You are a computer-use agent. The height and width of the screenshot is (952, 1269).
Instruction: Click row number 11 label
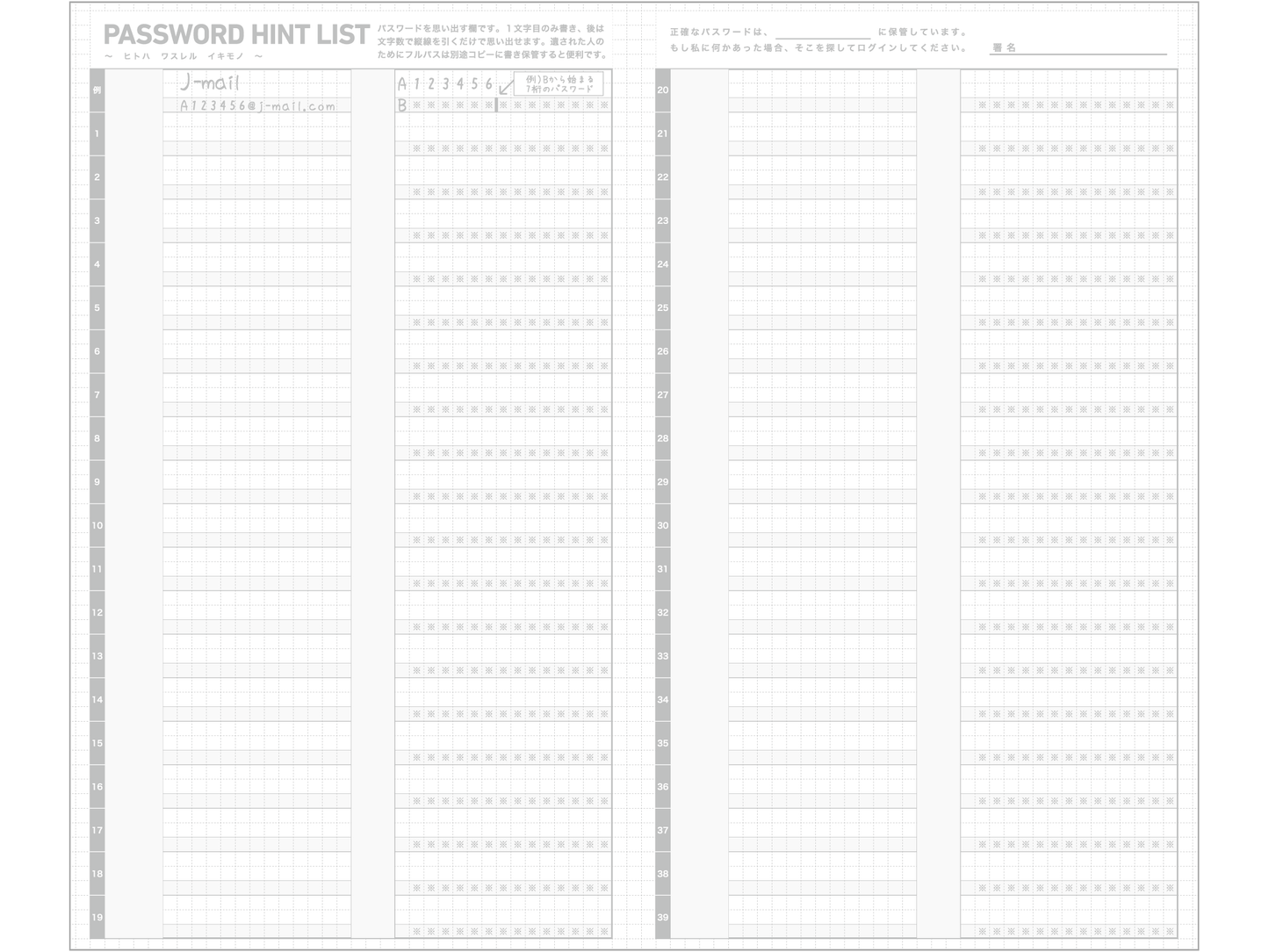pos(97,569)
